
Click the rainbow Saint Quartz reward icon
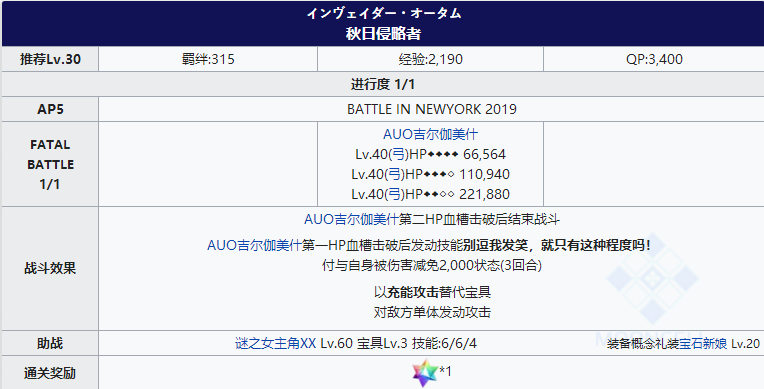click(425, 373)
